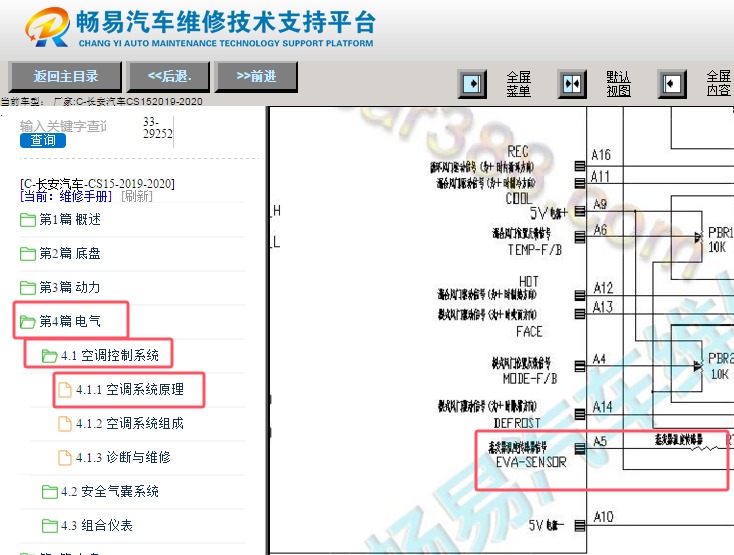The width and height of the screenshot is (734, 555).
Task: Click connector pin symbol at A5
Action: [580, 449]
